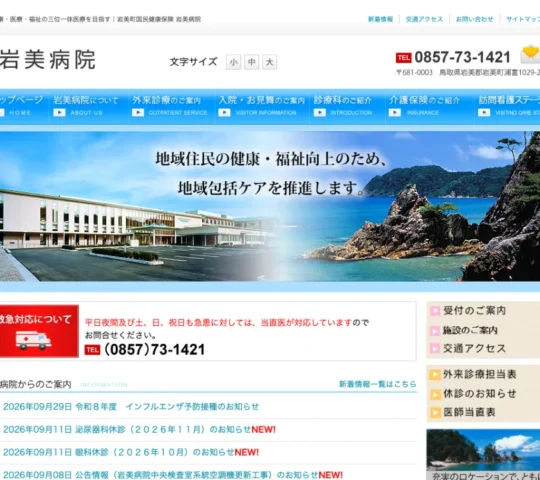This screenshot has height=480, width=540.
Task: Click the mail envelope icon
Action: (530, 54)
